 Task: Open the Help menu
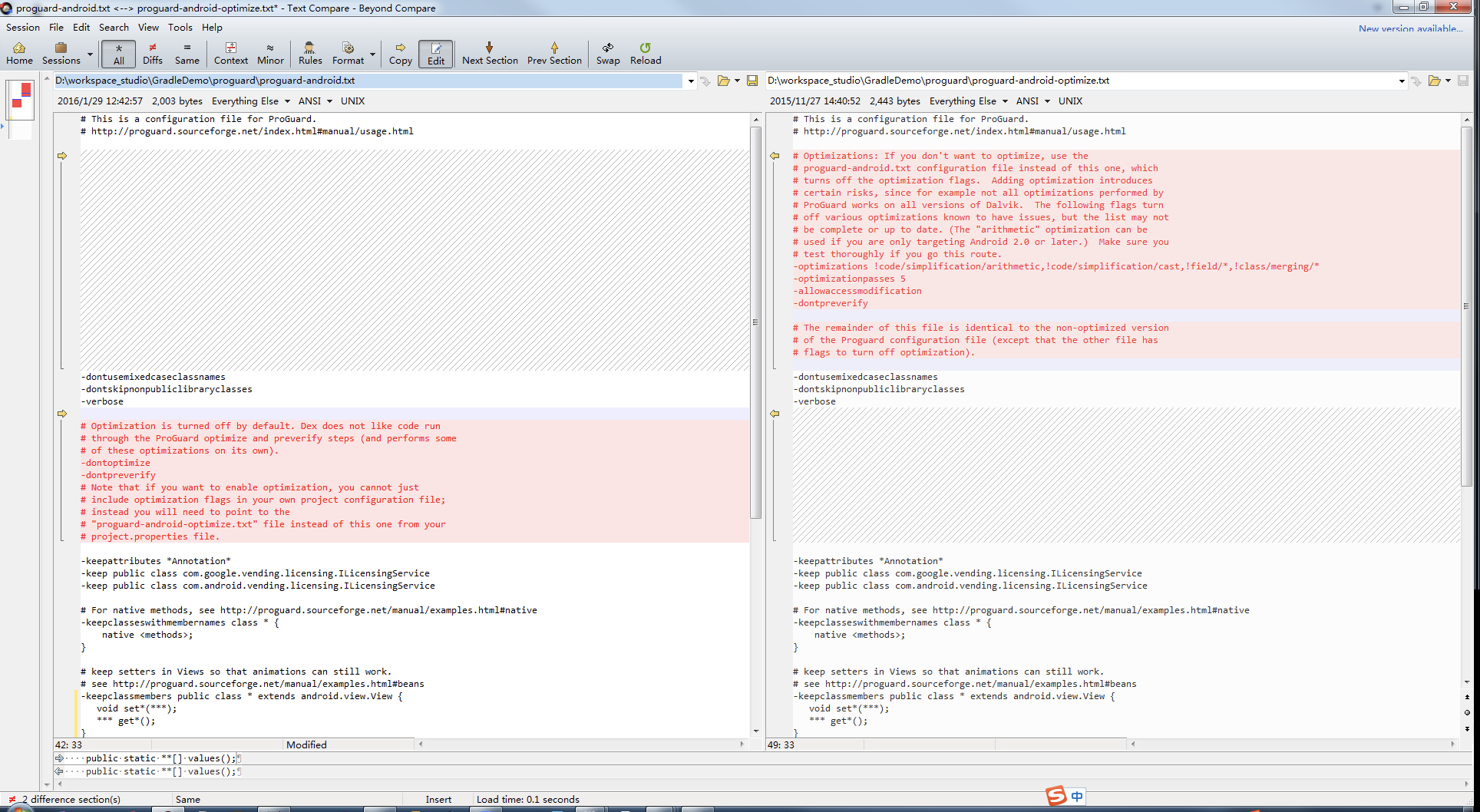pyautogui.click(x=212, y=27)
